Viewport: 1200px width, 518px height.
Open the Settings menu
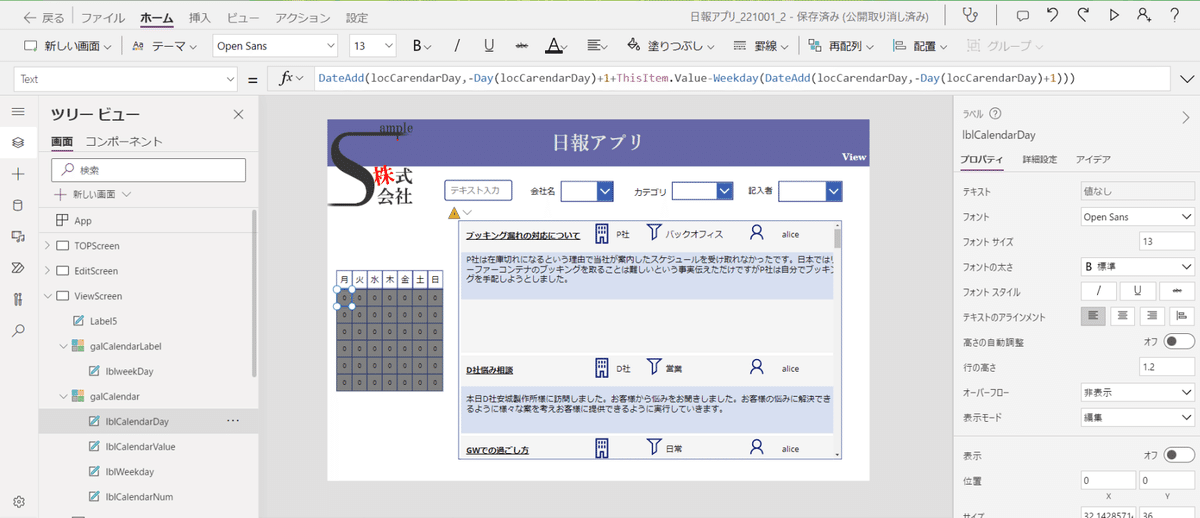(357, 17)
